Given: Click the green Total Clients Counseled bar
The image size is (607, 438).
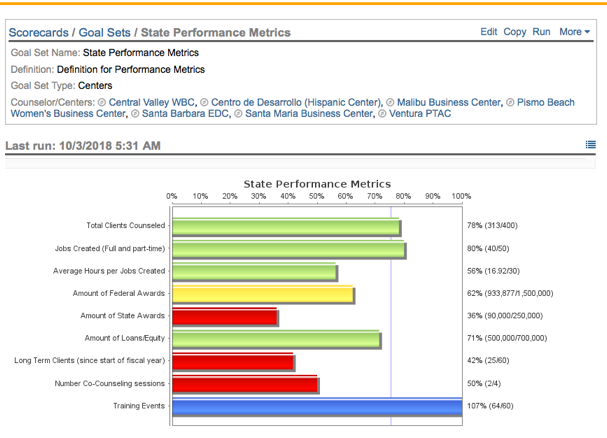Looking at the screenshot, I should 286,227.
